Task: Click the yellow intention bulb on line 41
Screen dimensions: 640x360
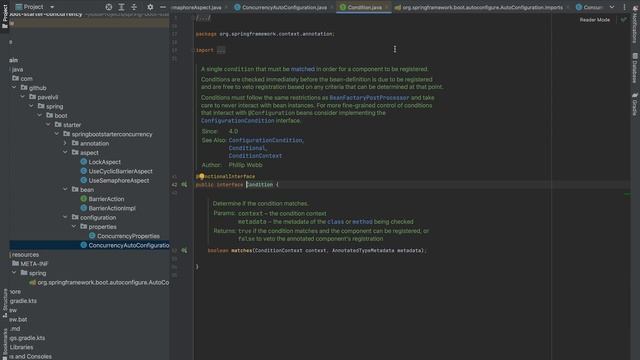Action: (x=202, y=176)
